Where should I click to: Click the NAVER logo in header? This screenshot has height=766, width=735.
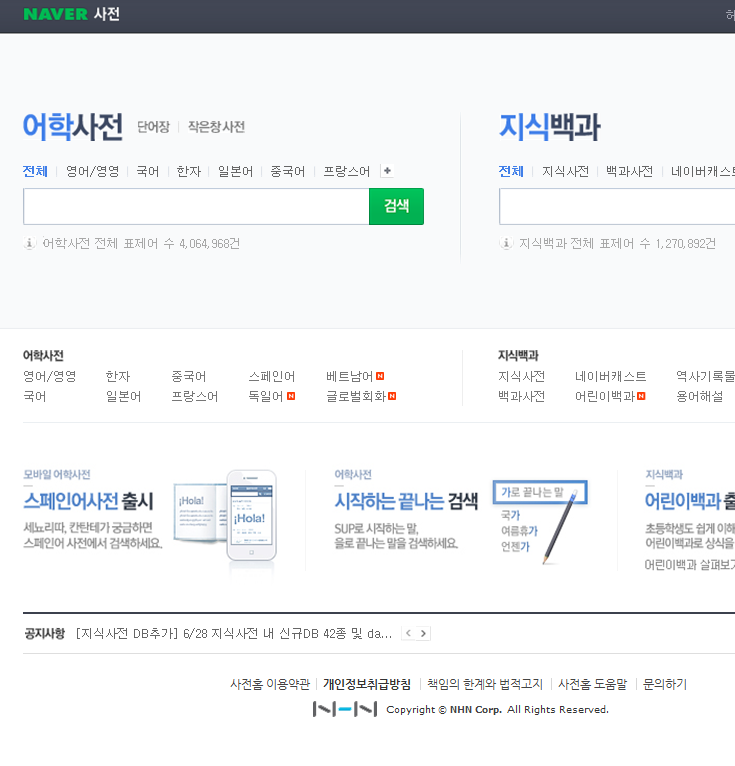pyautogui.click(x=55, y=14)
